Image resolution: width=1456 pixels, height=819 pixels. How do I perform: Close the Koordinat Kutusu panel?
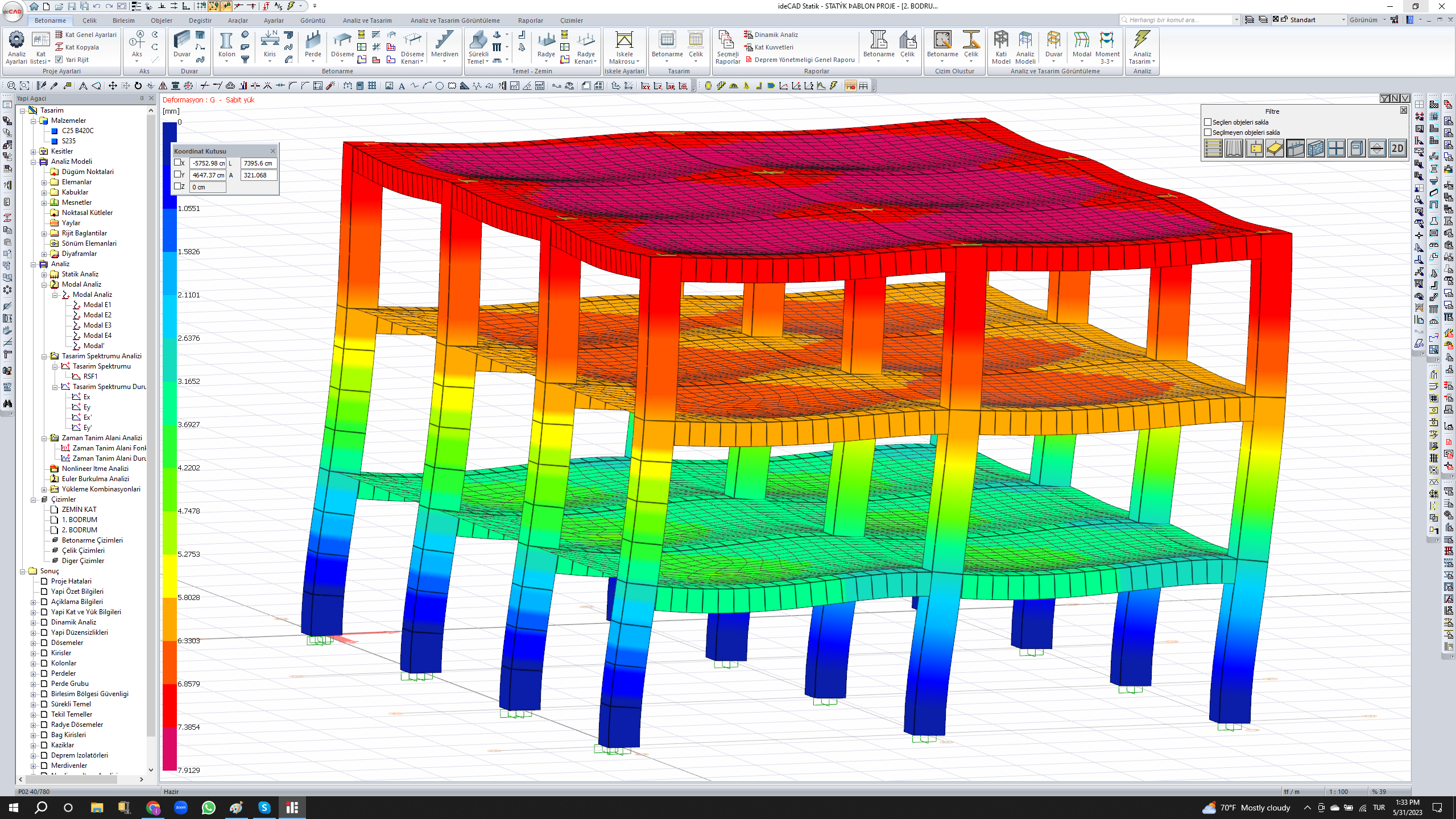click(x=273, y=151)
